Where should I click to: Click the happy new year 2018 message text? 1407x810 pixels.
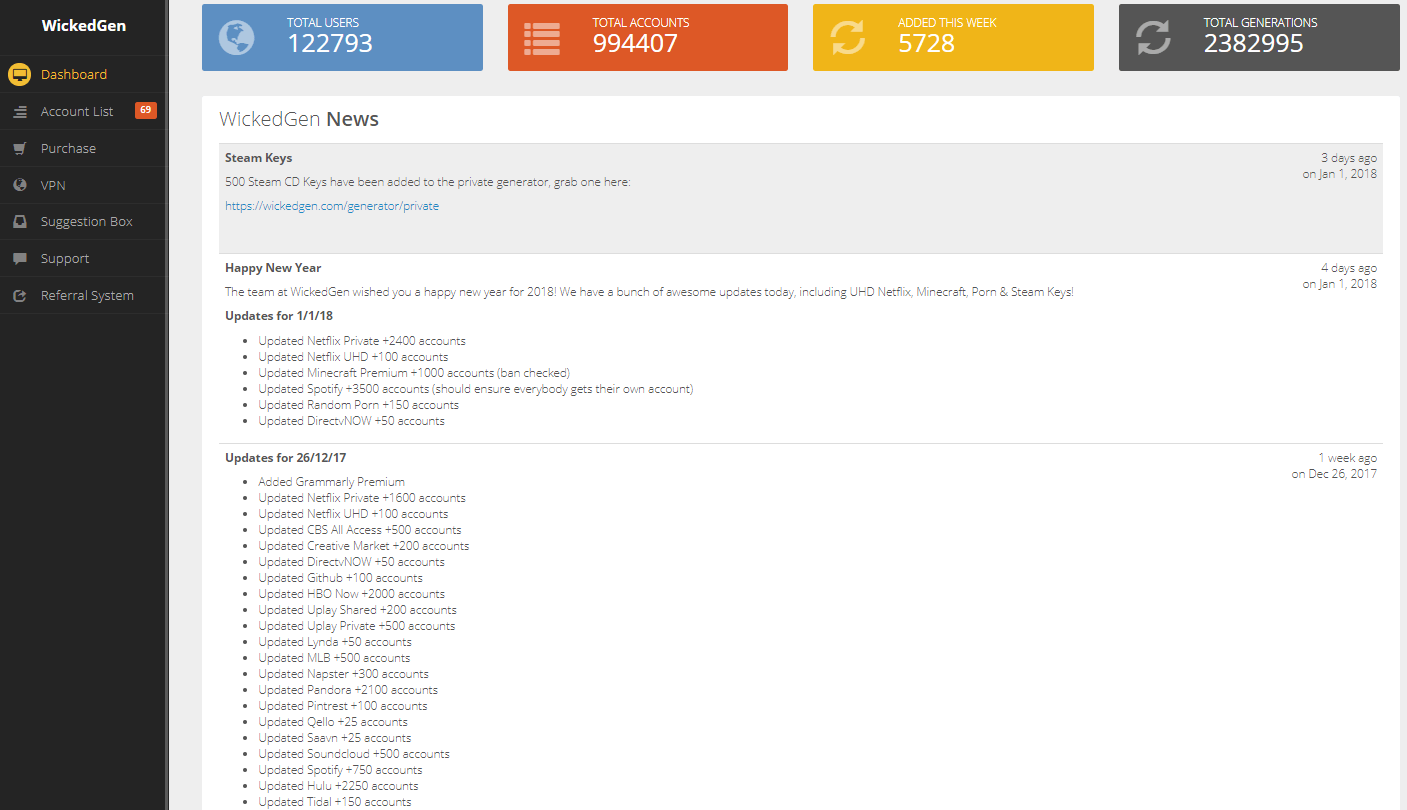click(649, 292)
